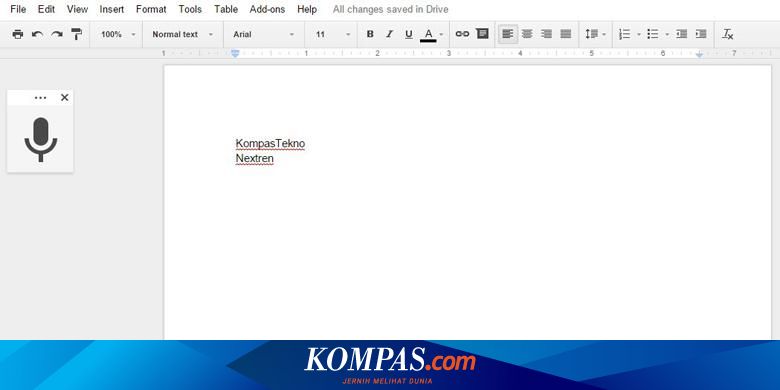Align text to the right
This screenshot has height=390, width=780.
coord(546,34)
